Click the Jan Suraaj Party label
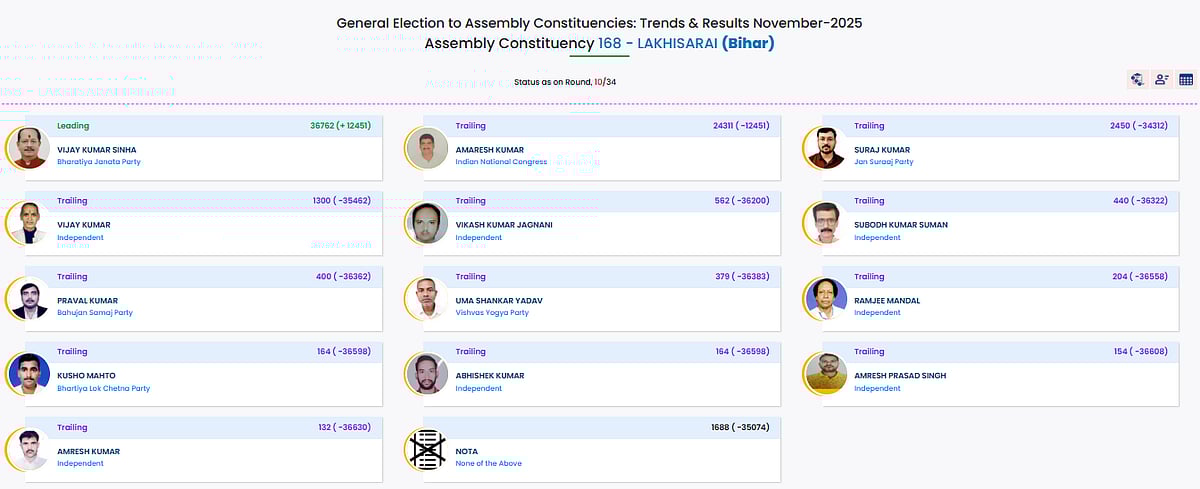 [x=883, y=162]
